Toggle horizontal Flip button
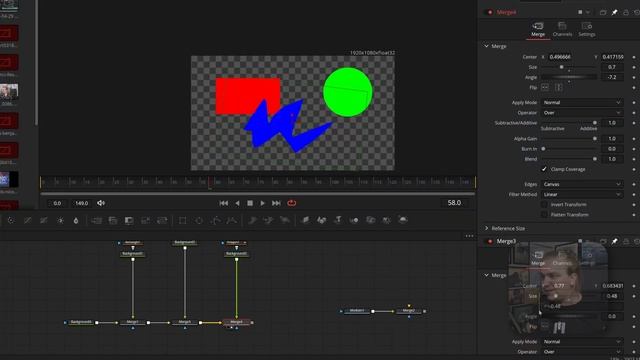 pyautogui.click(x=545, y=87)
